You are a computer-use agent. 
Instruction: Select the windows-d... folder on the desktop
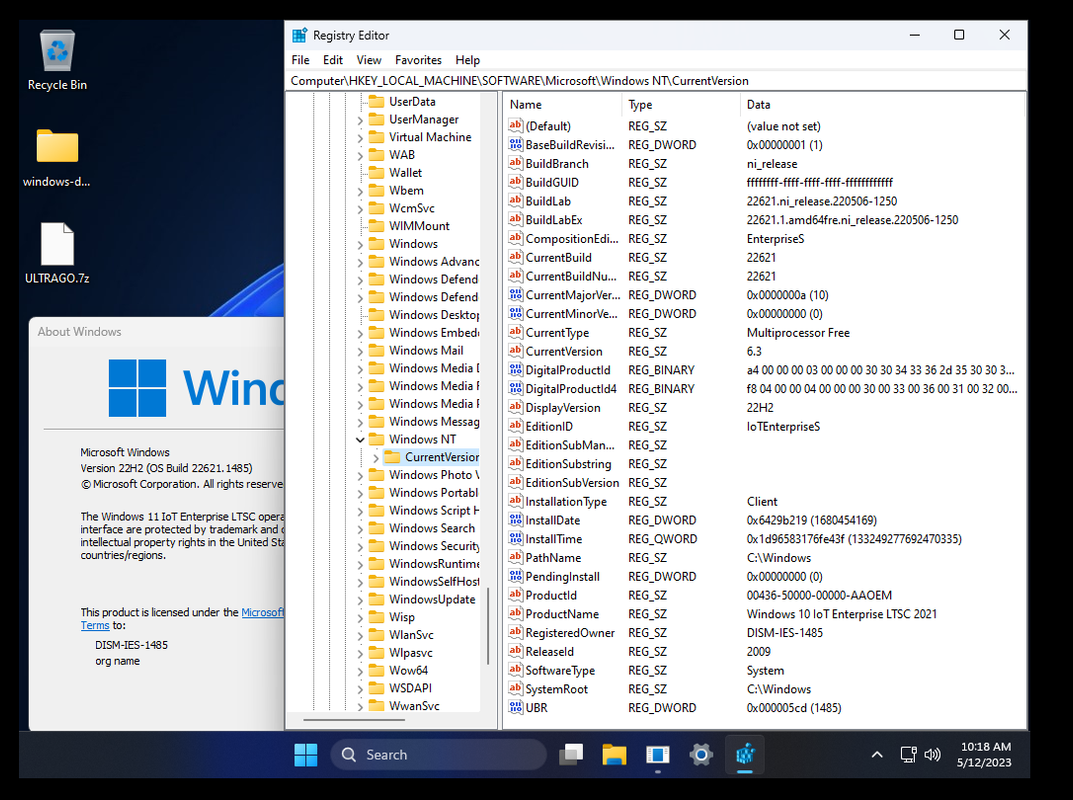tap(57, 157)
